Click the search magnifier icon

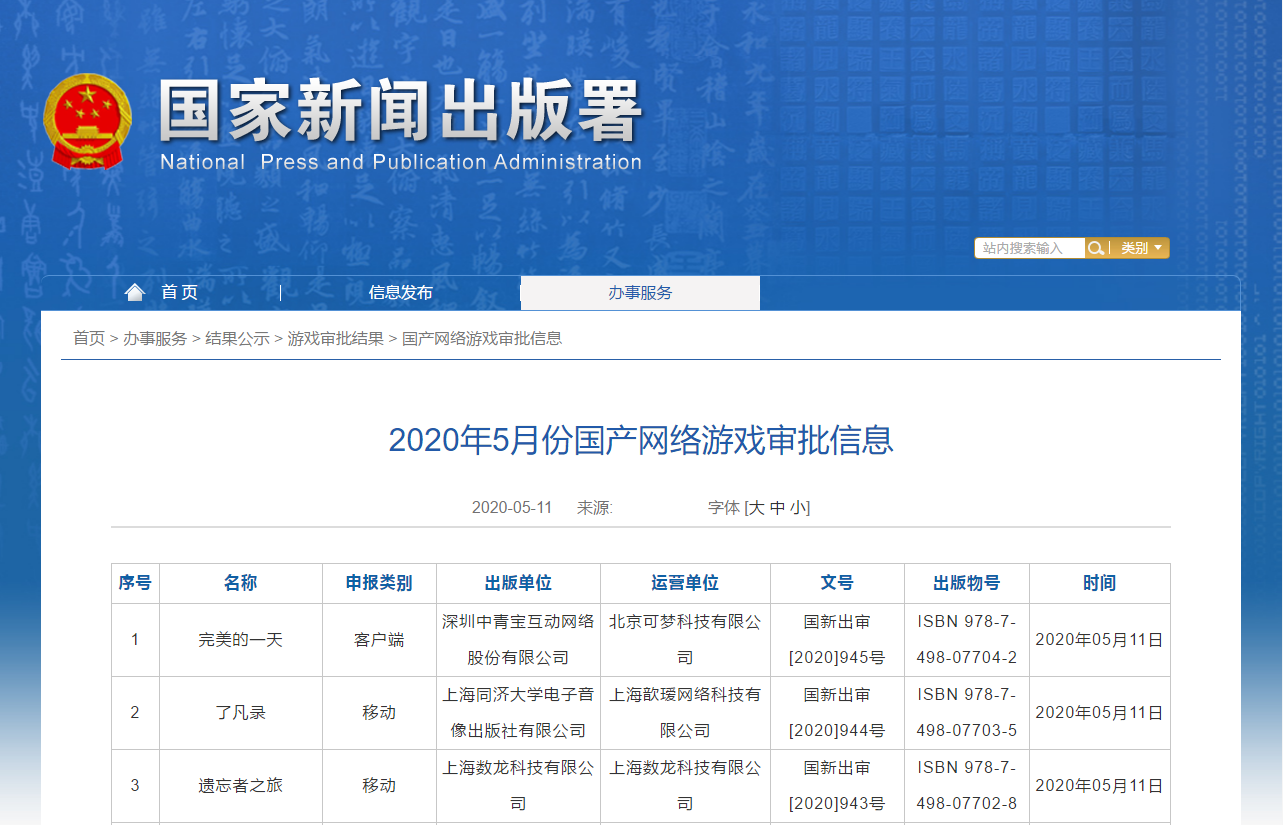1096,248
